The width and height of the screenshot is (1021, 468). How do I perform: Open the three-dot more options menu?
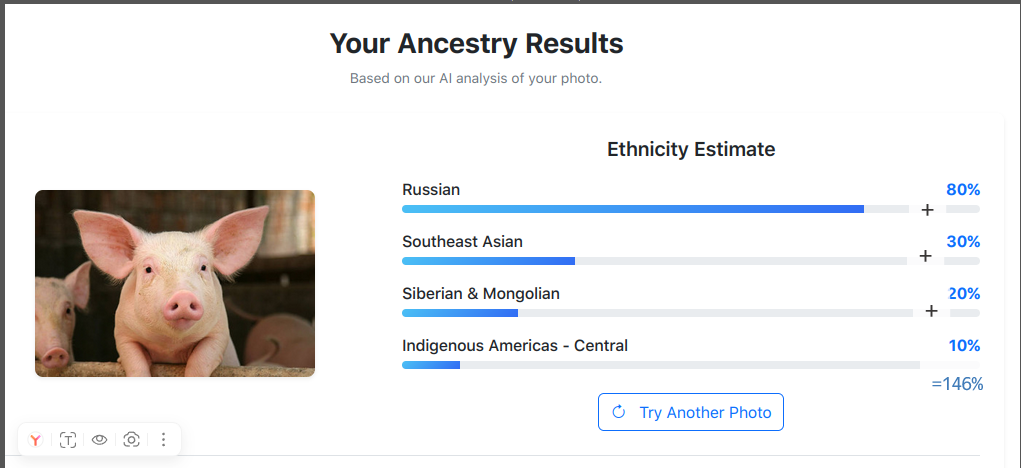164,440
